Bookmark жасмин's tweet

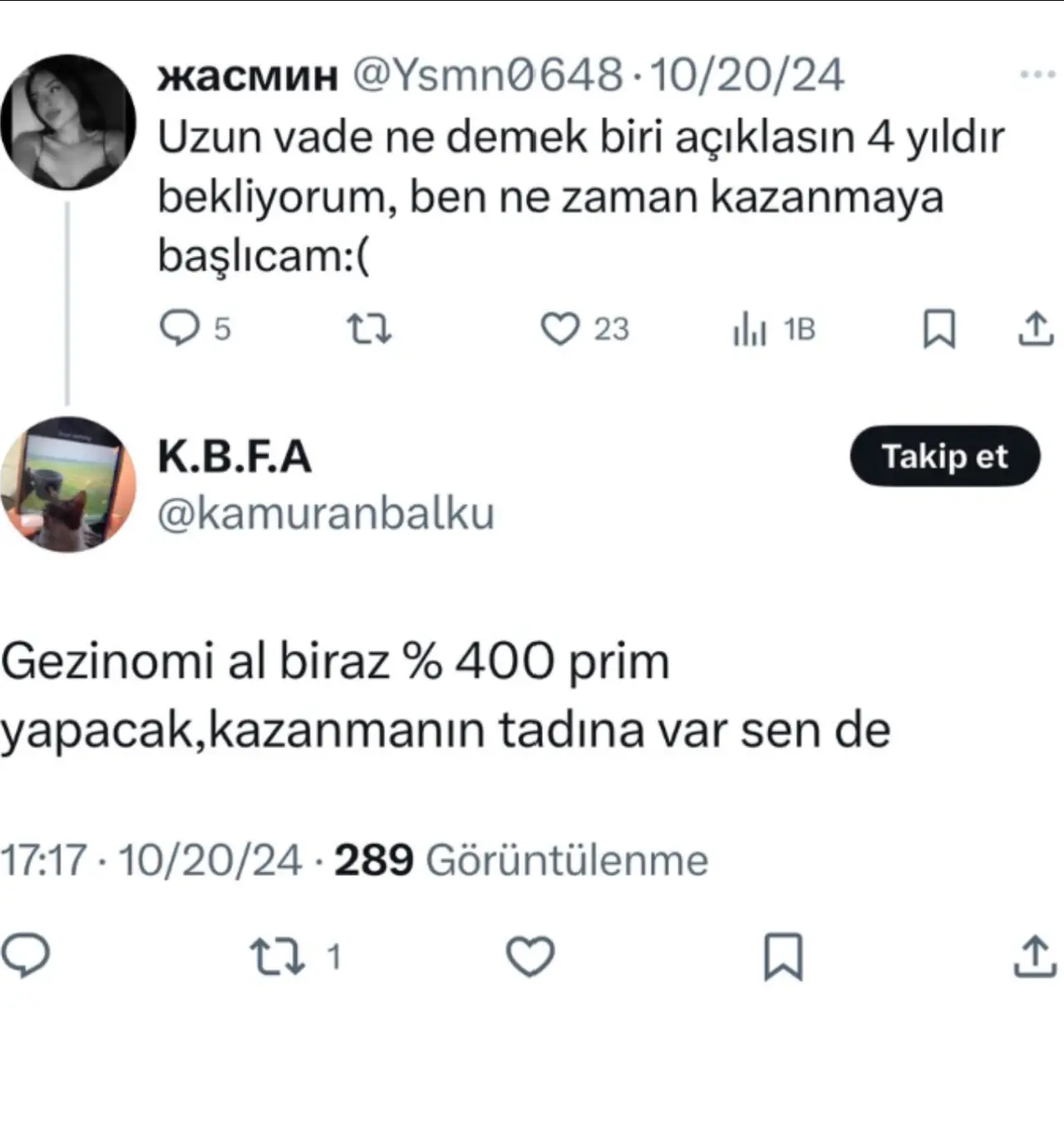939,329
